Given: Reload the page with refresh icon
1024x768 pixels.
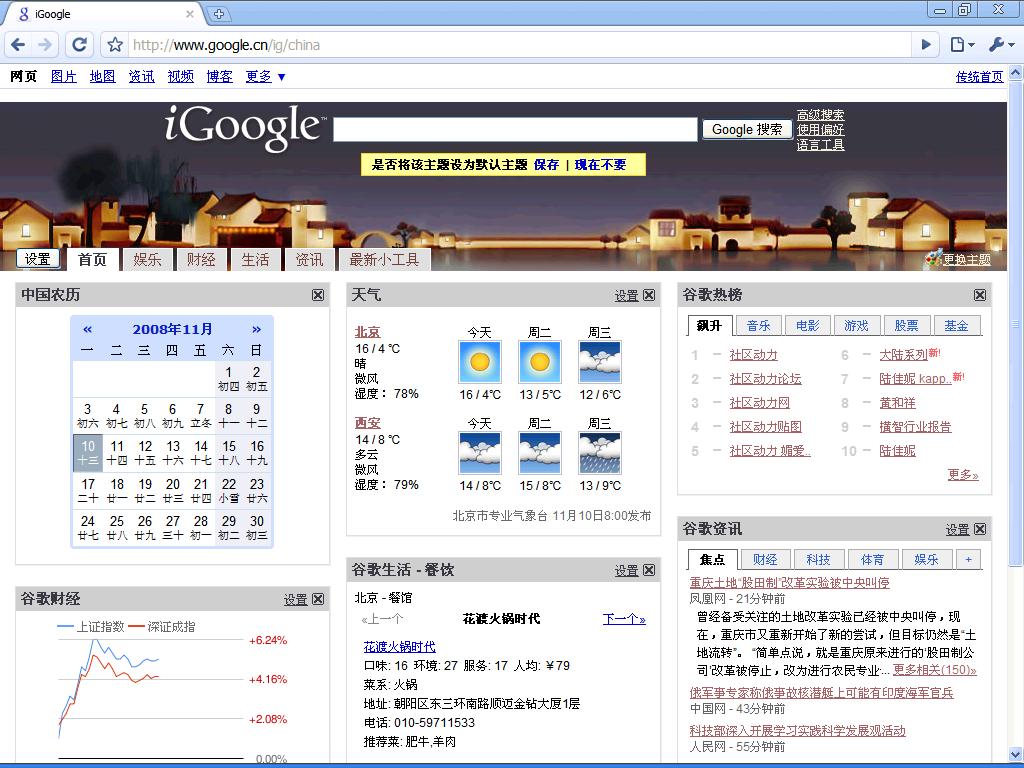Looking at the screenshot, I should click(79, 44).
